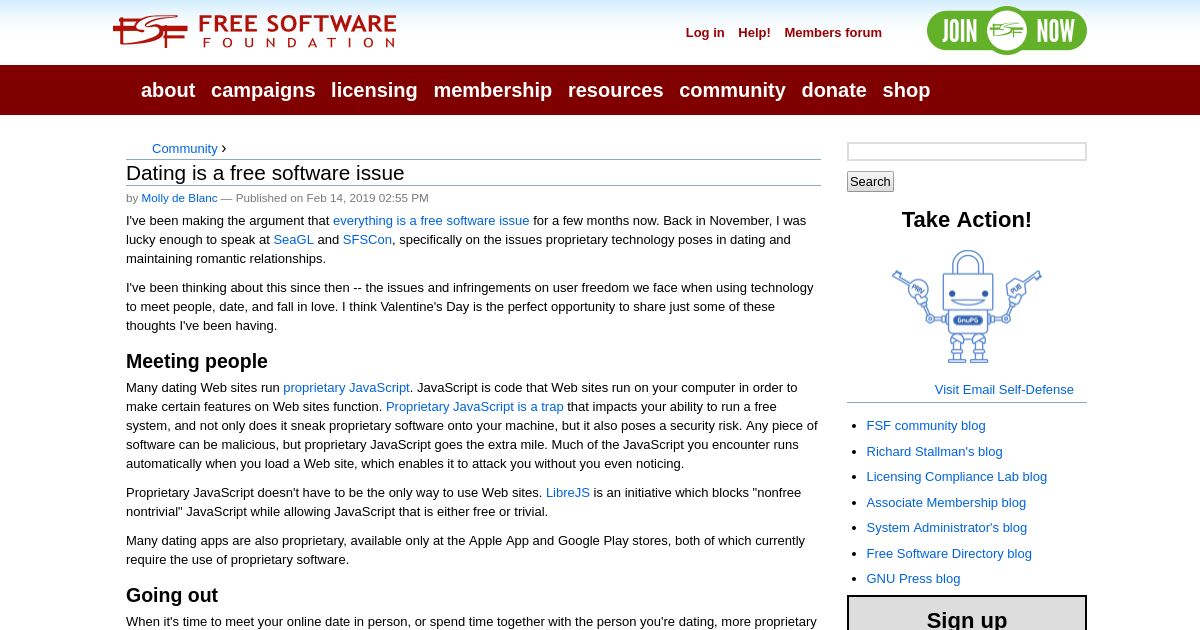Click the 'Published on Feb 14, 2019 02:55 PM' text
Viewport: 1200px width, 630px height.
pos(332,198)
